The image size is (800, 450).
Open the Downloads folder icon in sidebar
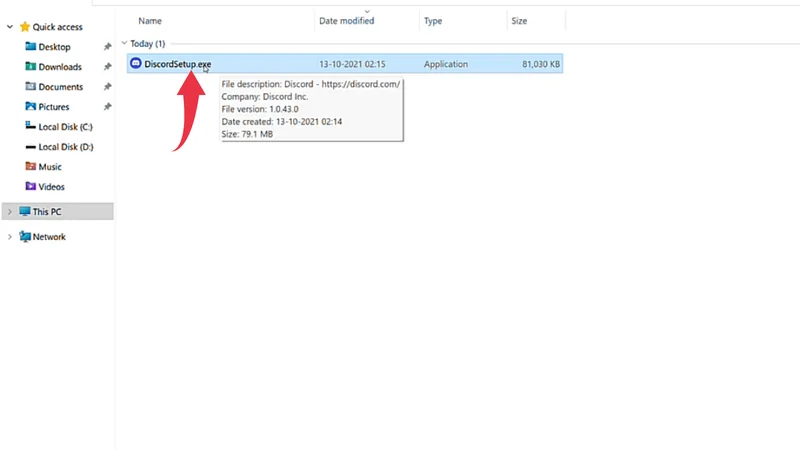[31, 67]
